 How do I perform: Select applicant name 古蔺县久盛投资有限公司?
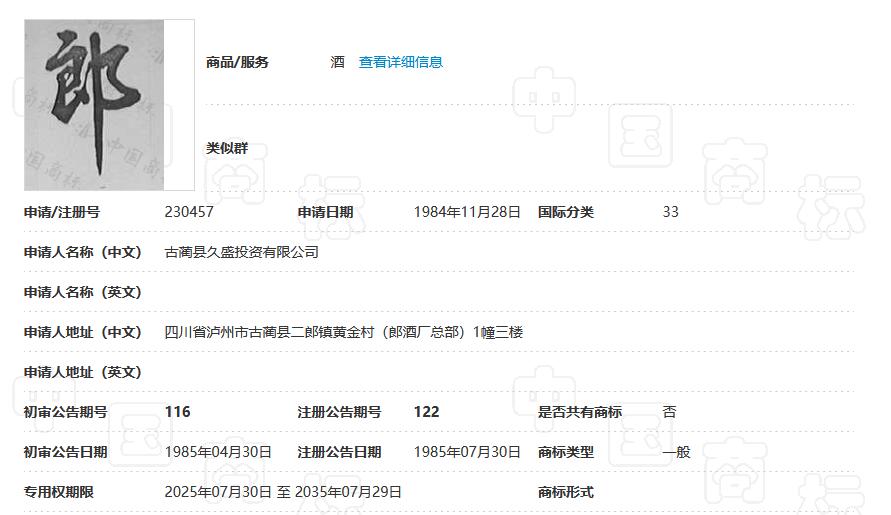[x=242, y=252]
